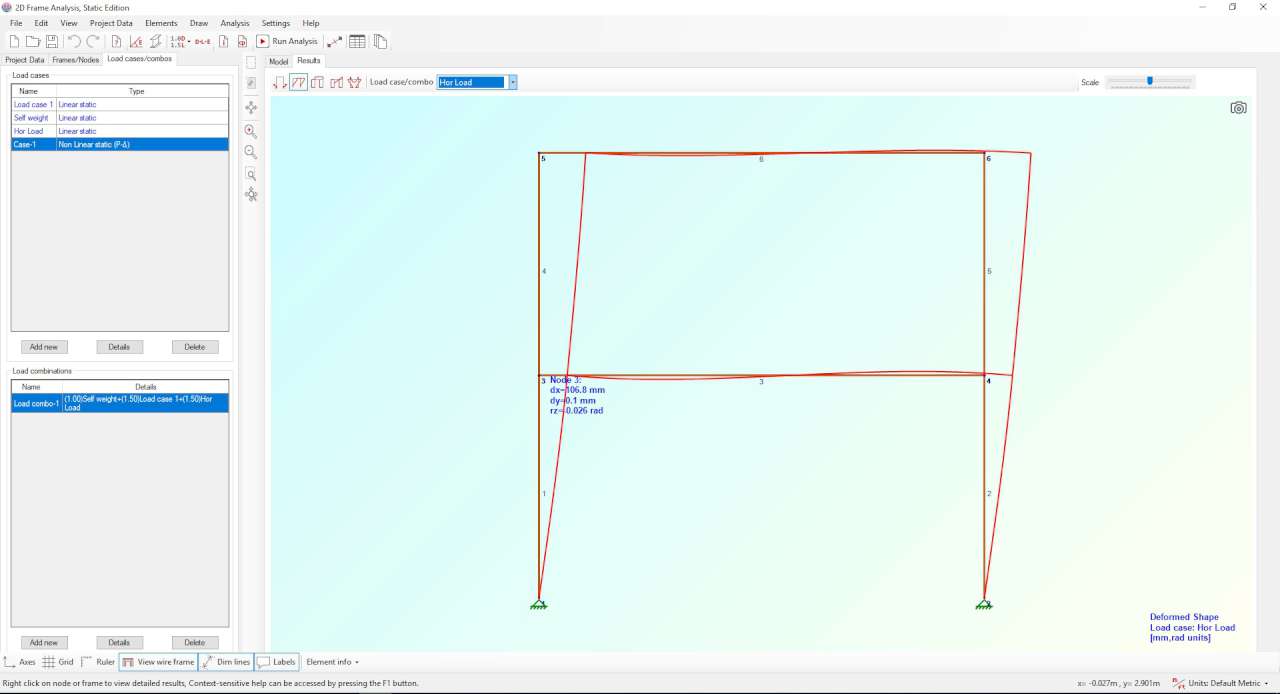This screenshot has height=694, width=1280.
Task: Open the Analysis menu
Action: pos(234,23)
